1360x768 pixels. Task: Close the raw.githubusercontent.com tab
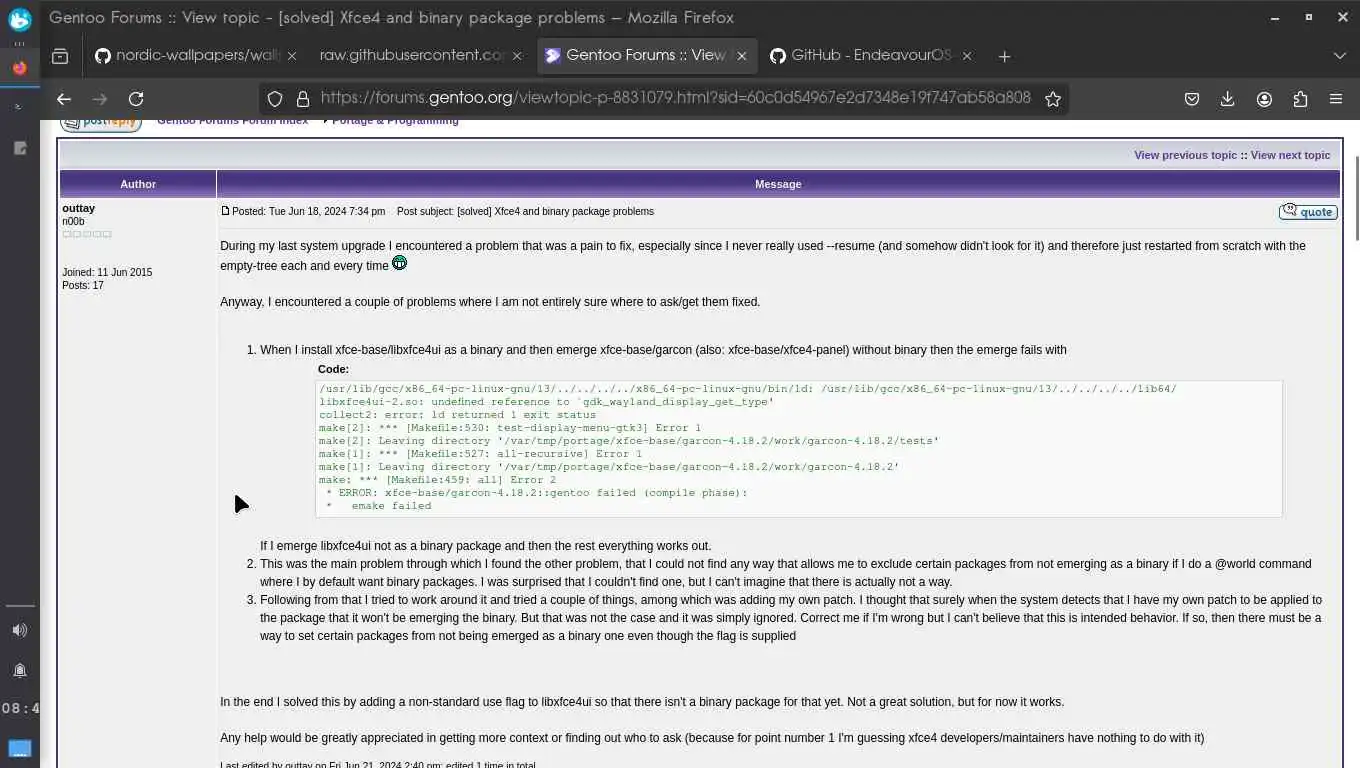[517, 56]
